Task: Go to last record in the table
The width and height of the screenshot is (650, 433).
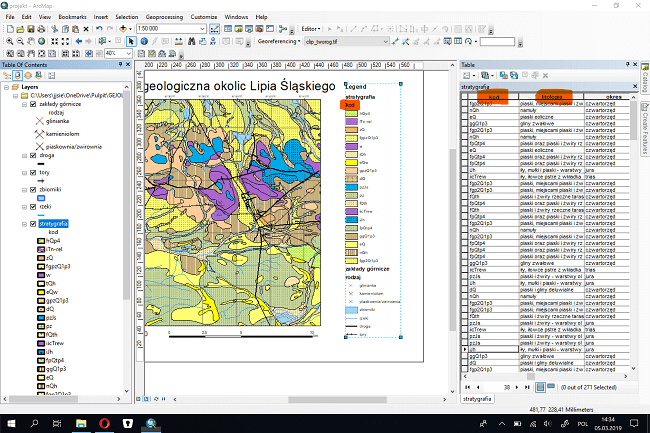Action: coord(527,387)
